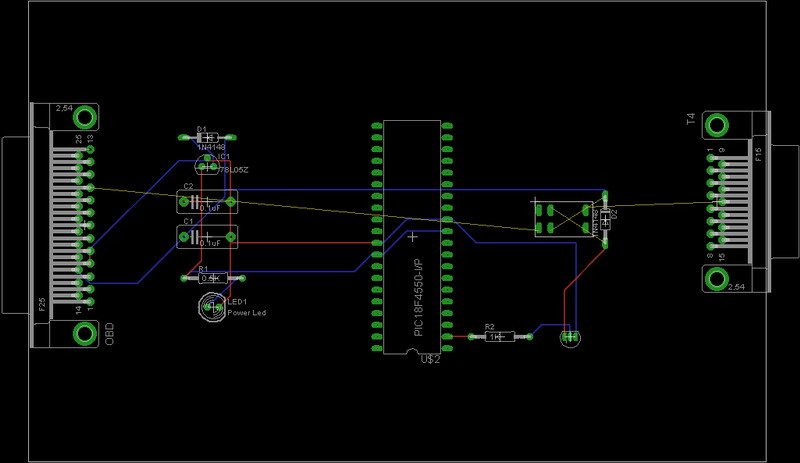
Task: Click the IC1 78L05Z voltage regulator
Action: point(208,165)
